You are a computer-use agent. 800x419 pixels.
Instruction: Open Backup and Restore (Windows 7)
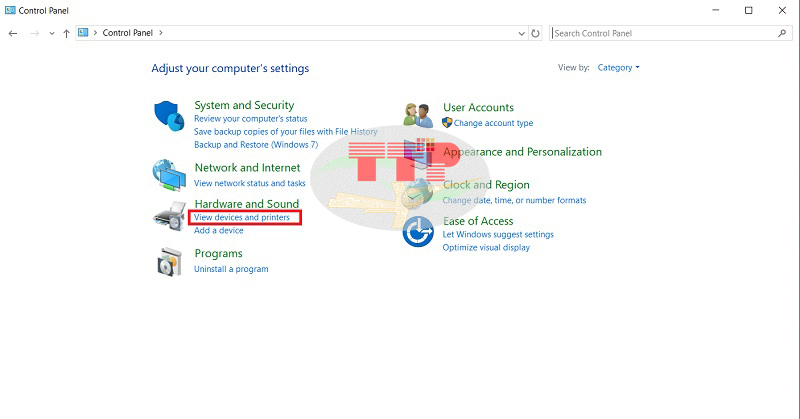(x=256, y=144)
